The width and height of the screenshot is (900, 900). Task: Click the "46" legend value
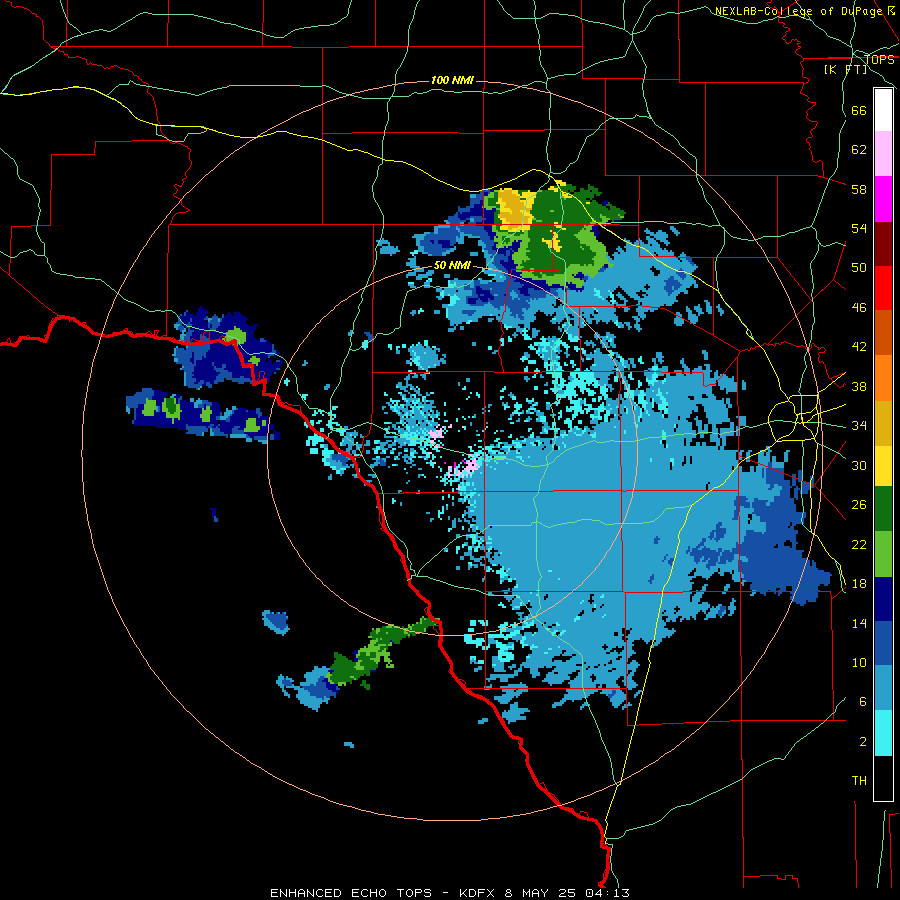pos(859,308)
